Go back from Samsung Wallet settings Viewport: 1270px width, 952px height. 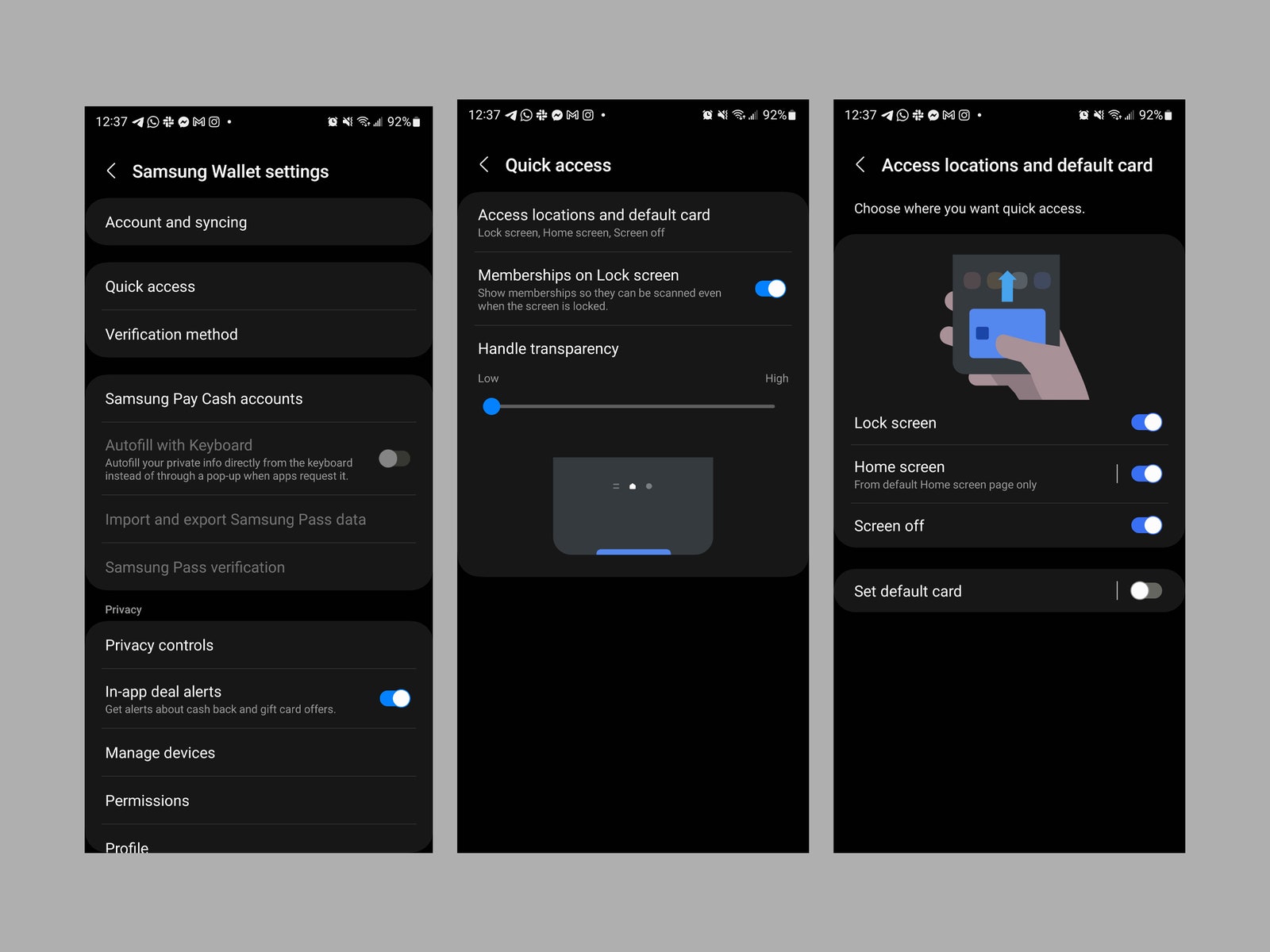pyautogui.click(x=111, y=171)
